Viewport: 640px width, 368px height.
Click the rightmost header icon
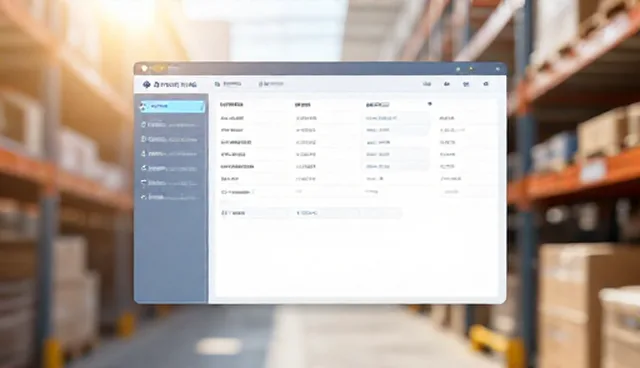tap(486, 84)
